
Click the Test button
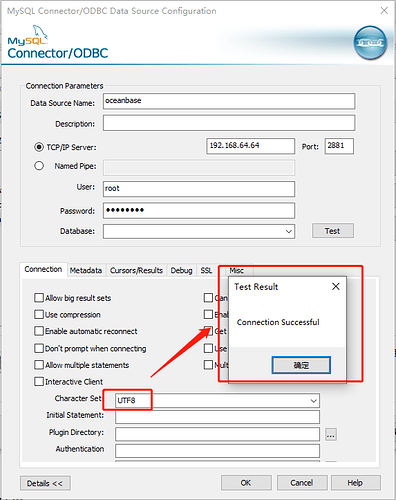(333, 231)
